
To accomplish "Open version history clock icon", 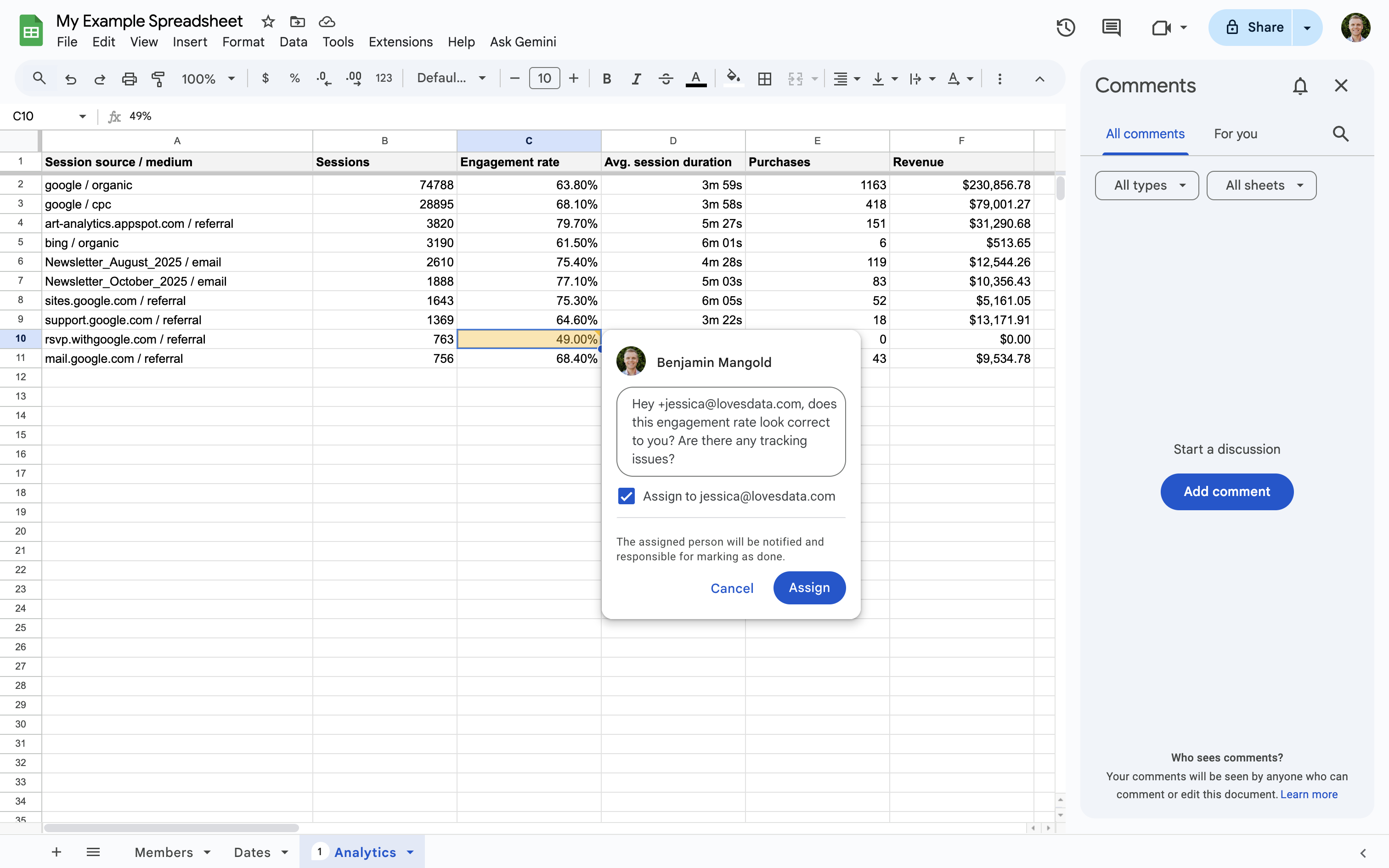I will [1065, 27].
